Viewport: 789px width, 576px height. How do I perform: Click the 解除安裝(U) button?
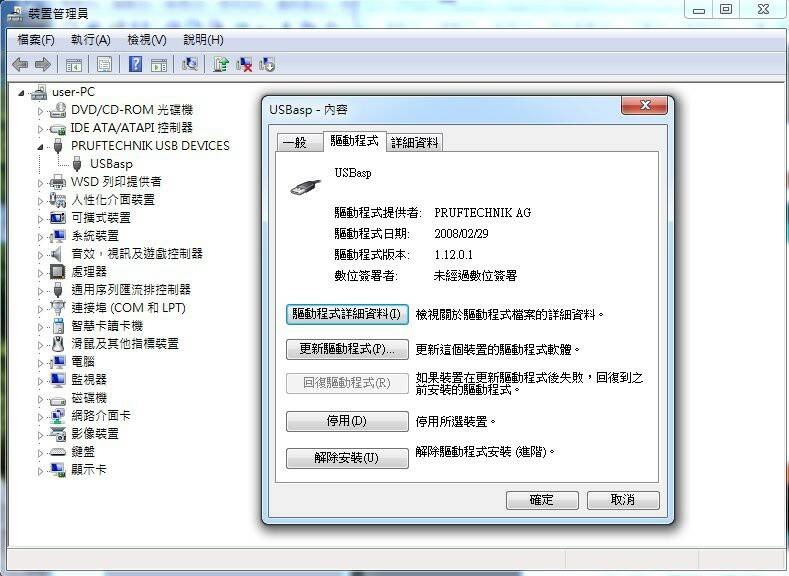pyautogui.click(x=347, y=458)
